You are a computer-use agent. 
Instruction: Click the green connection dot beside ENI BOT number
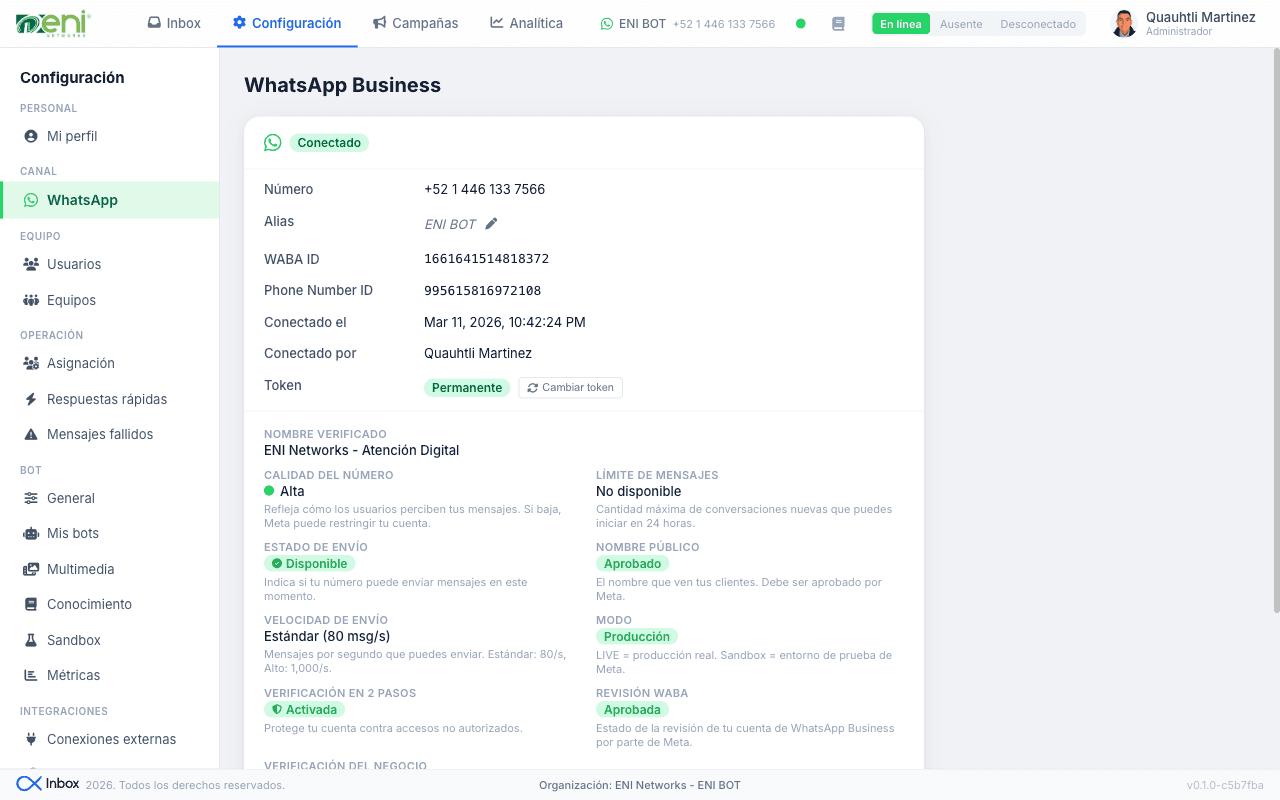(800, 24)
